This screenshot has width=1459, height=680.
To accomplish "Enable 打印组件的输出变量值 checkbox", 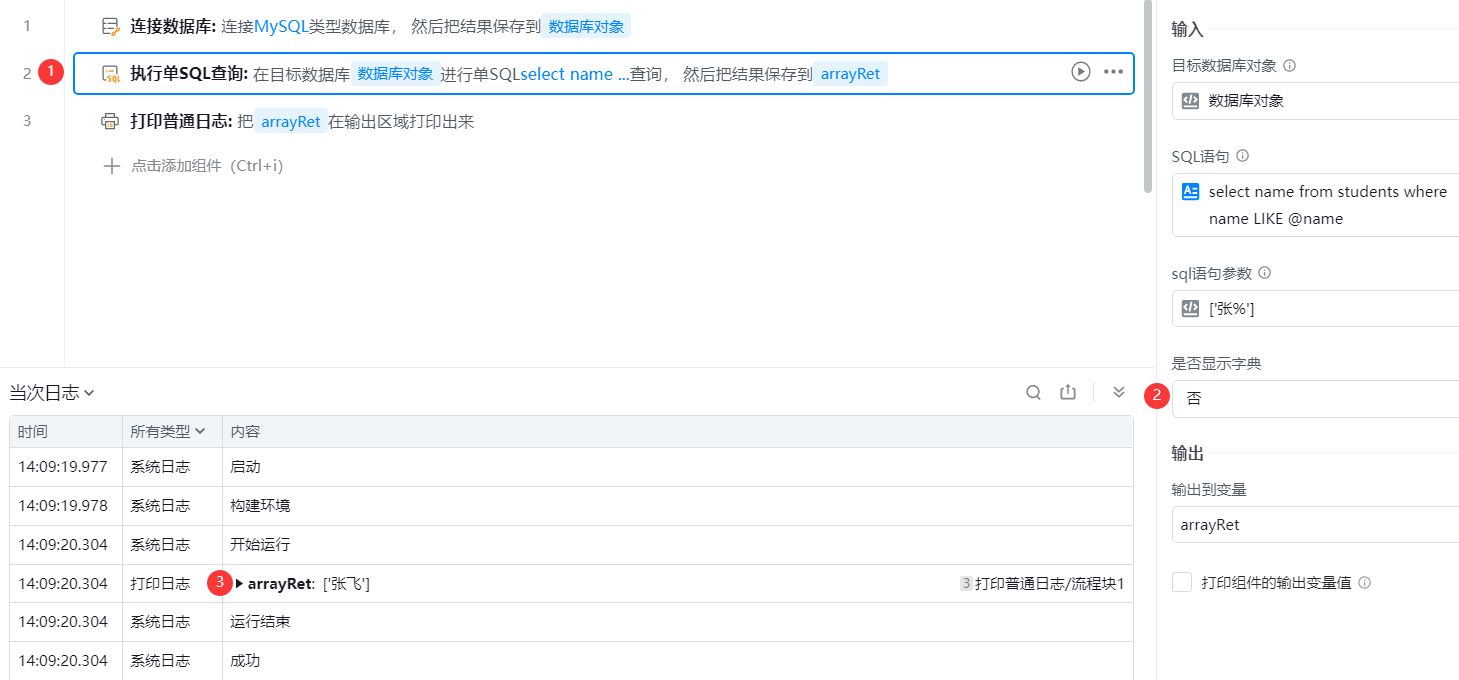I will tap(1182, 582).
